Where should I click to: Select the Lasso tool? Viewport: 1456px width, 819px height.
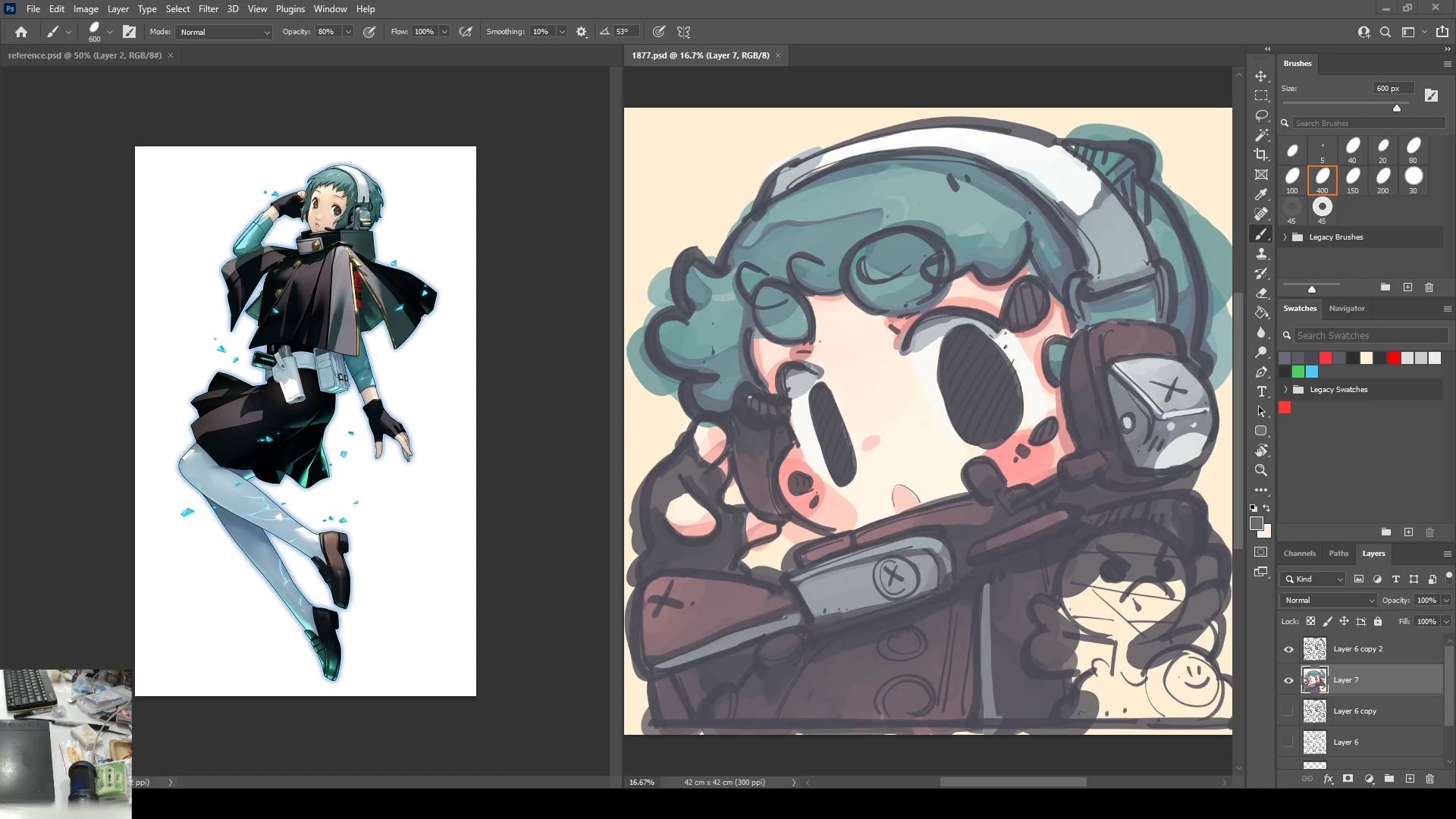pyautogui.click(x=1261, y=115)
